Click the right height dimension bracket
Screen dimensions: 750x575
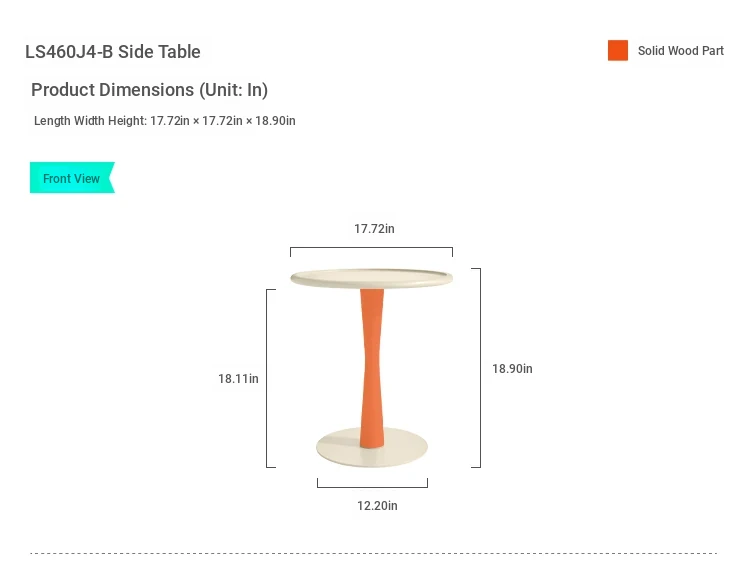point(476,368)
